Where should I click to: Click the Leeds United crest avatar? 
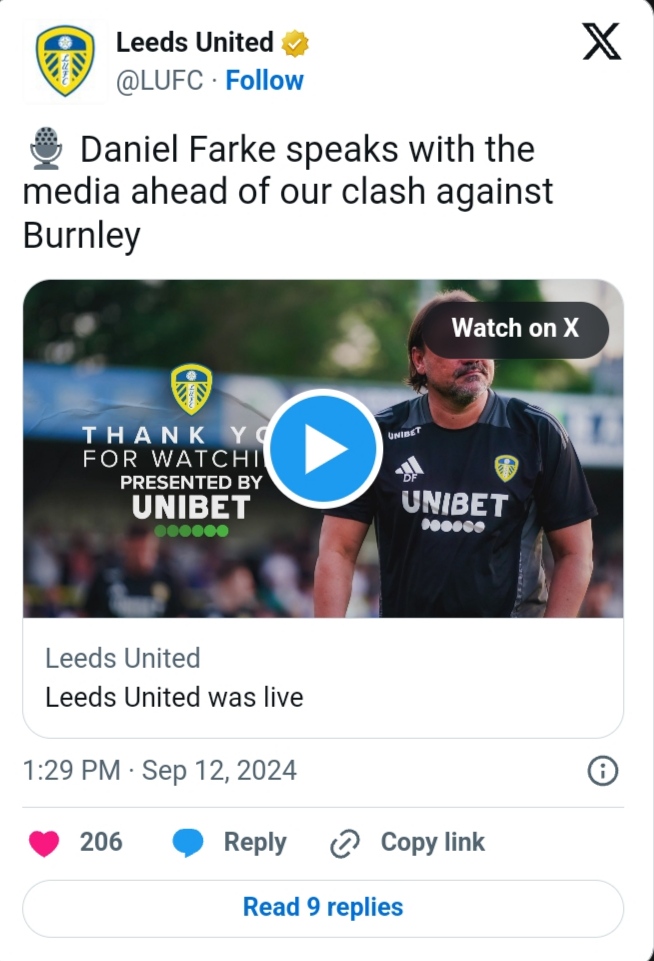[65, 61]
